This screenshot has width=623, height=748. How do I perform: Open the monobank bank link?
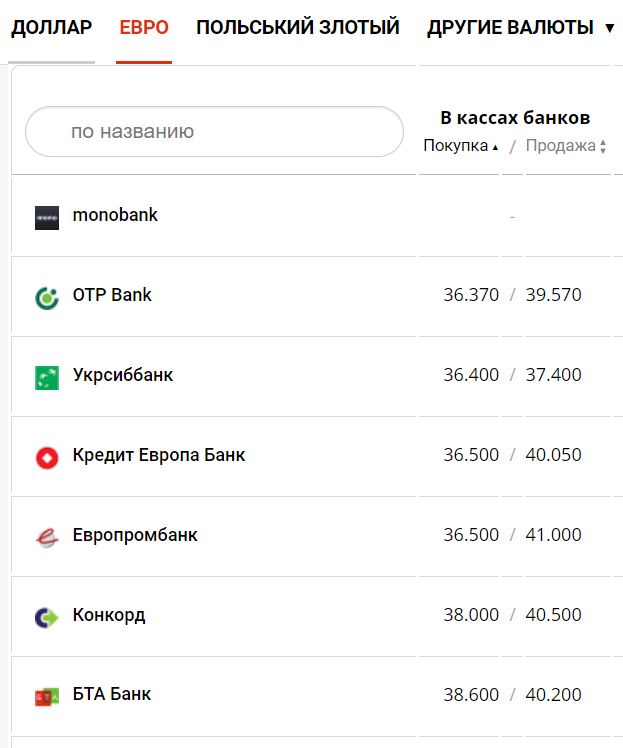[115, 215]
